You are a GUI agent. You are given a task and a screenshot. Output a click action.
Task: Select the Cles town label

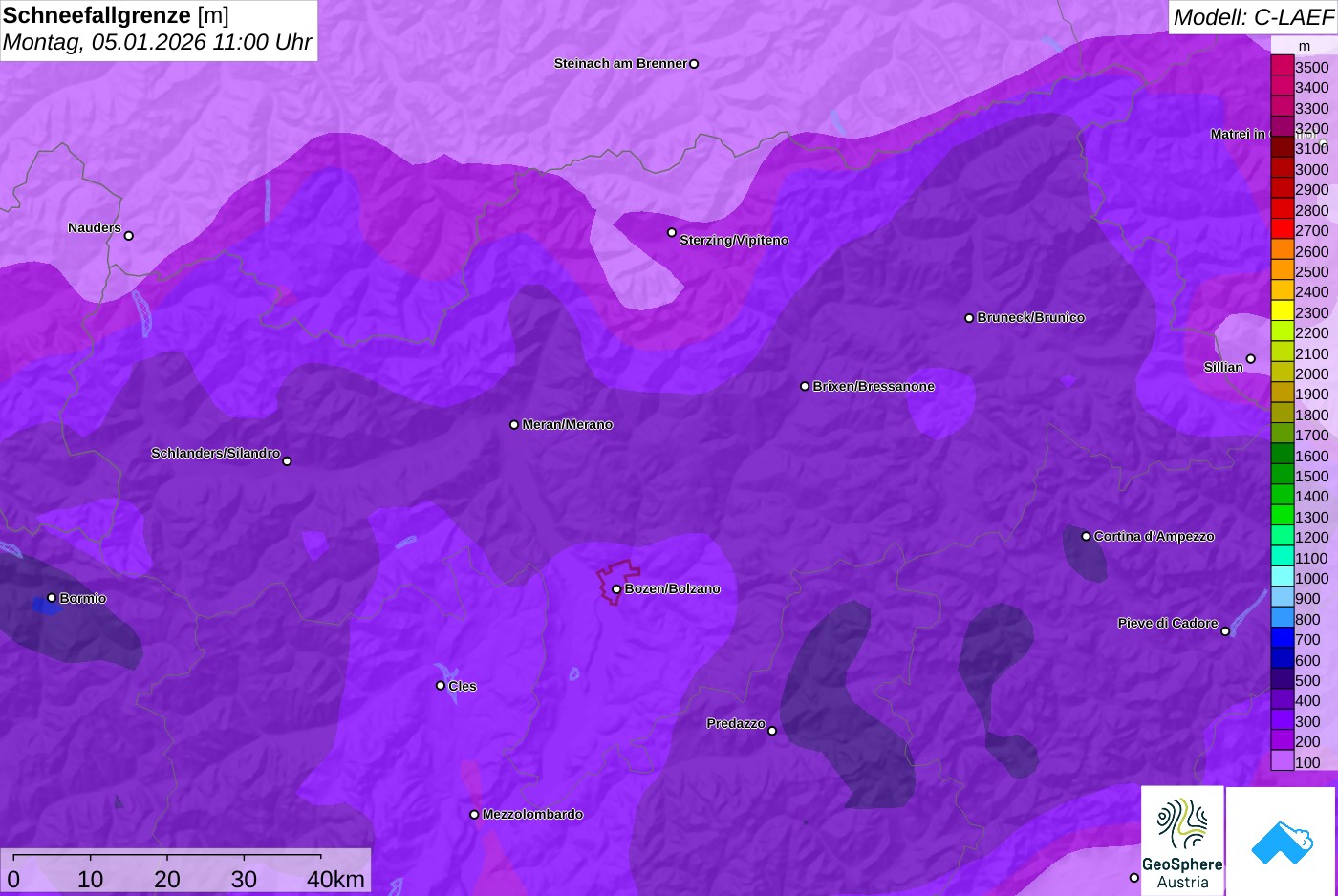tap(463, 686)
